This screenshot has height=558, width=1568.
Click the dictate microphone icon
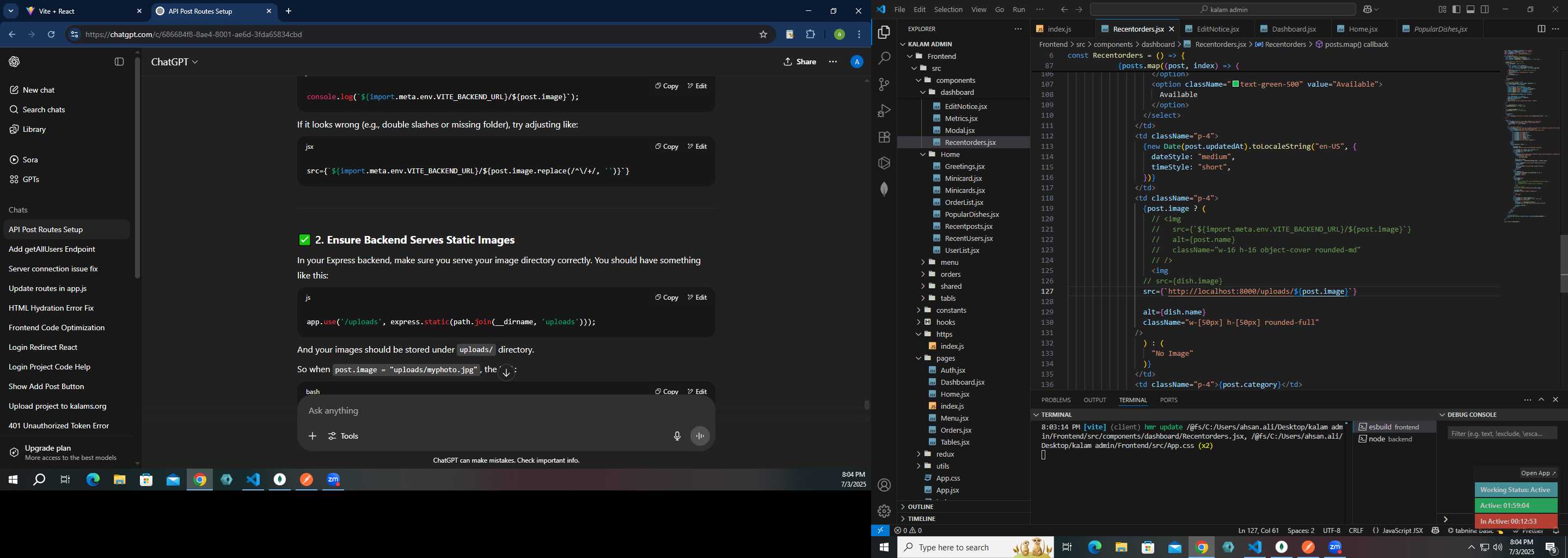tap(677, 436)
